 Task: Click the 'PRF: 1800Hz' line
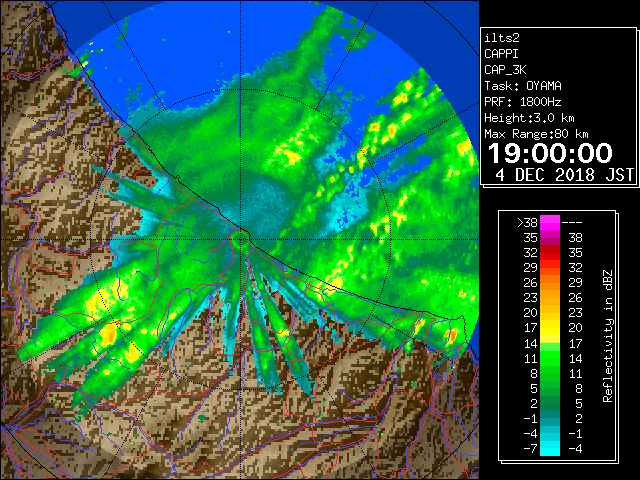[x=523, y=102]
